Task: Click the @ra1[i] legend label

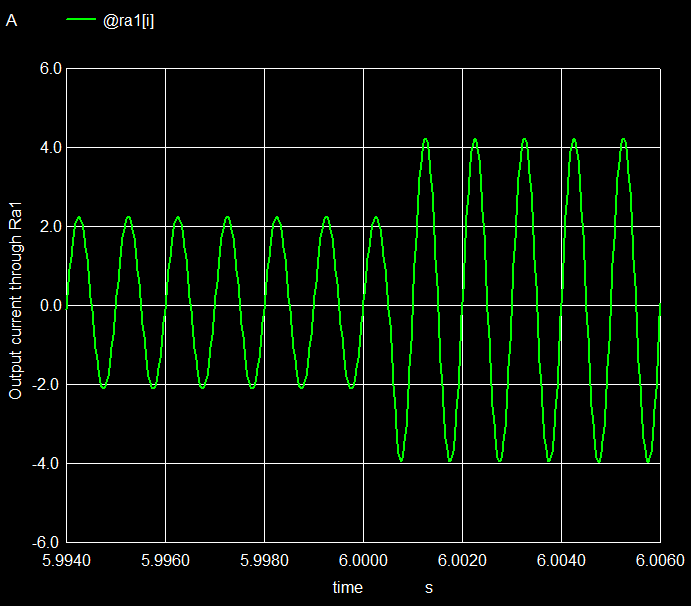Action: (x=128, y=21)
